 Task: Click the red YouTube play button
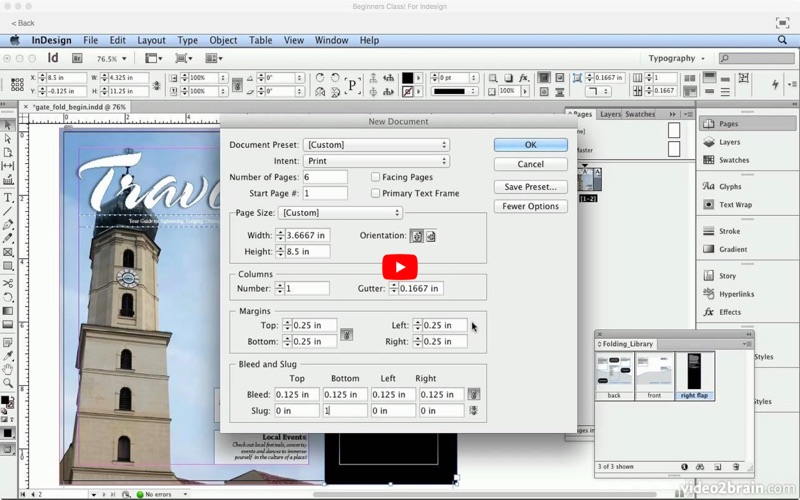[x=400, y=267]
